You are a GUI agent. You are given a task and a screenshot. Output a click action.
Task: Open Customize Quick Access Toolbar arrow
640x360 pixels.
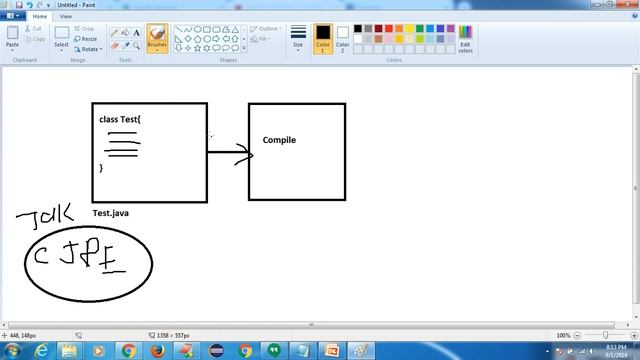click(x=49, y=5)
